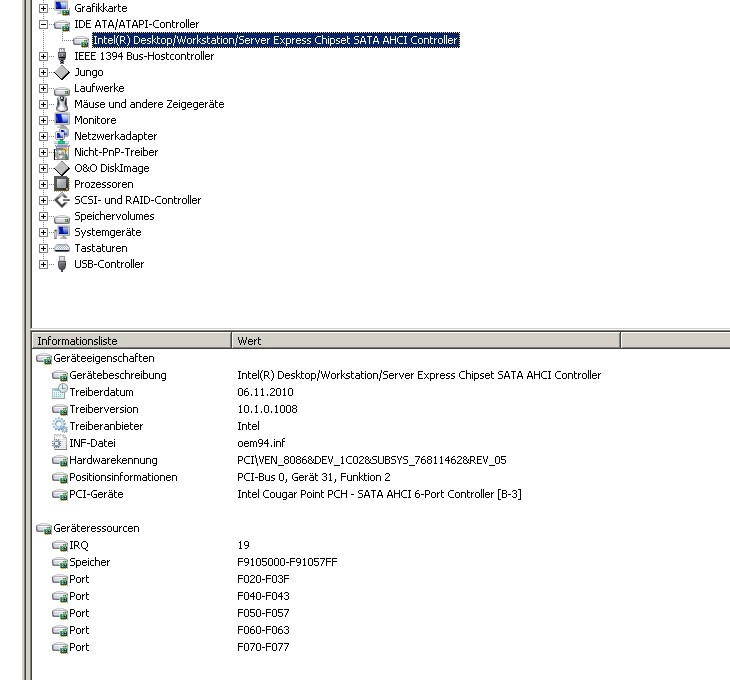
Task: Select the Treiberversion 10.1.0.1008 value
Action: point(267,409)
